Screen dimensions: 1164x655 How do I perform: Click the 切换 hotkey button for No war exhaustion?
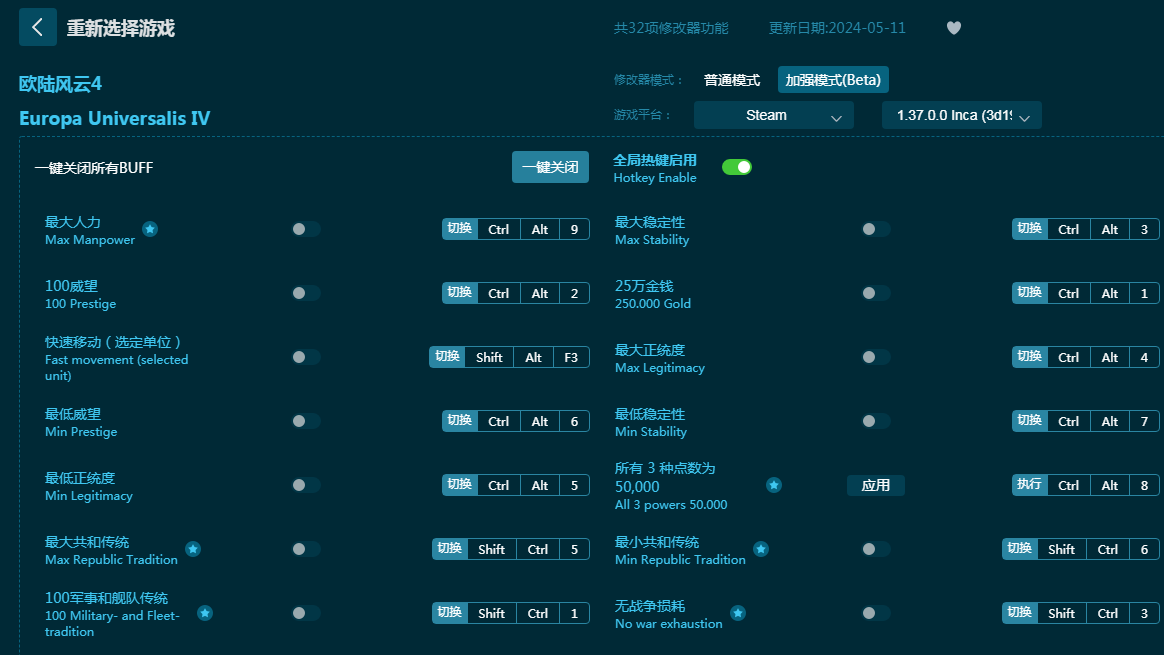pyautogui.click(x=1019, y=613)
